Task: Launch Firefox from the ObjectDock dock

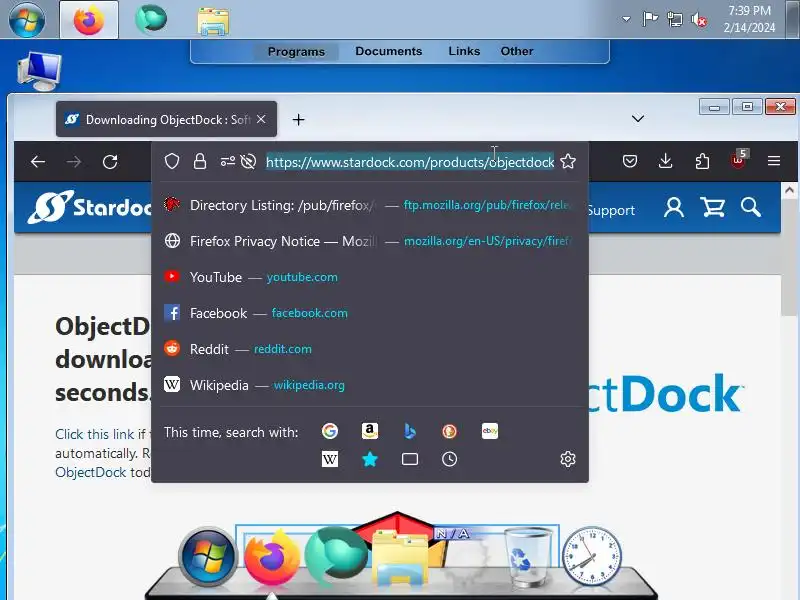Action: (271, 557)
